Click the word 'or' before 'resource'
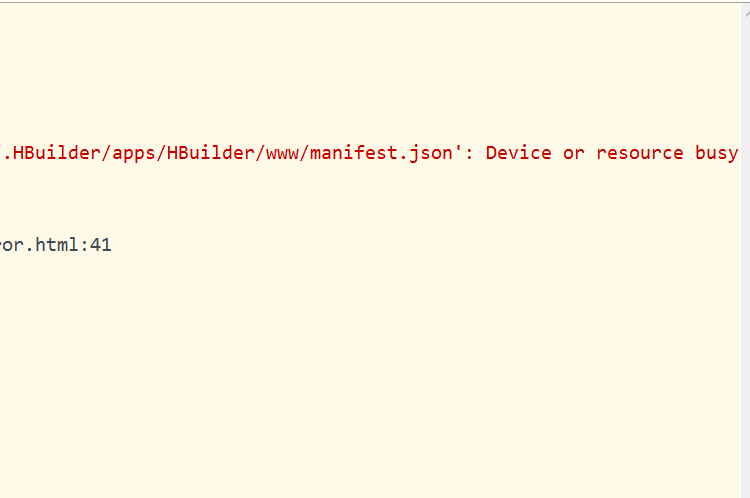Screen dimensions: 750x498 (574, 154)
